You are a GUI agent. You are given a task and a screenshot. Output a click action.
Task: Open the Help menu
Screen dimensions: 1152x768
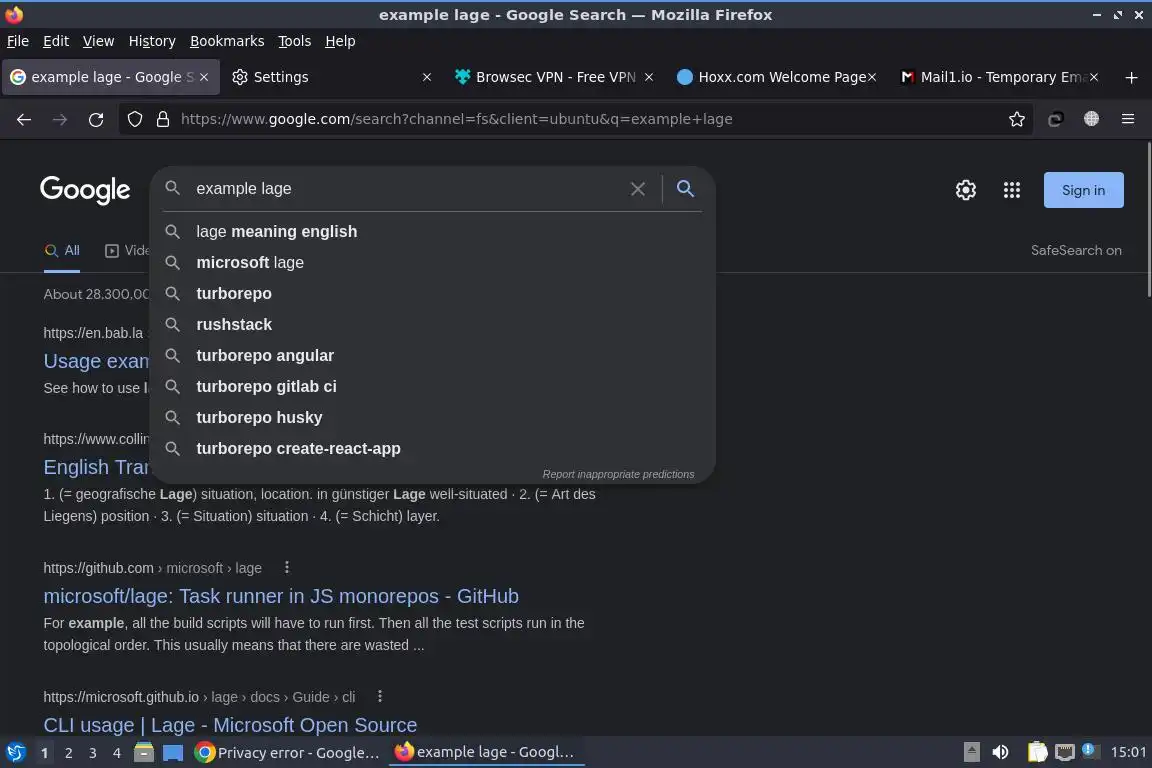click(340, 41)
